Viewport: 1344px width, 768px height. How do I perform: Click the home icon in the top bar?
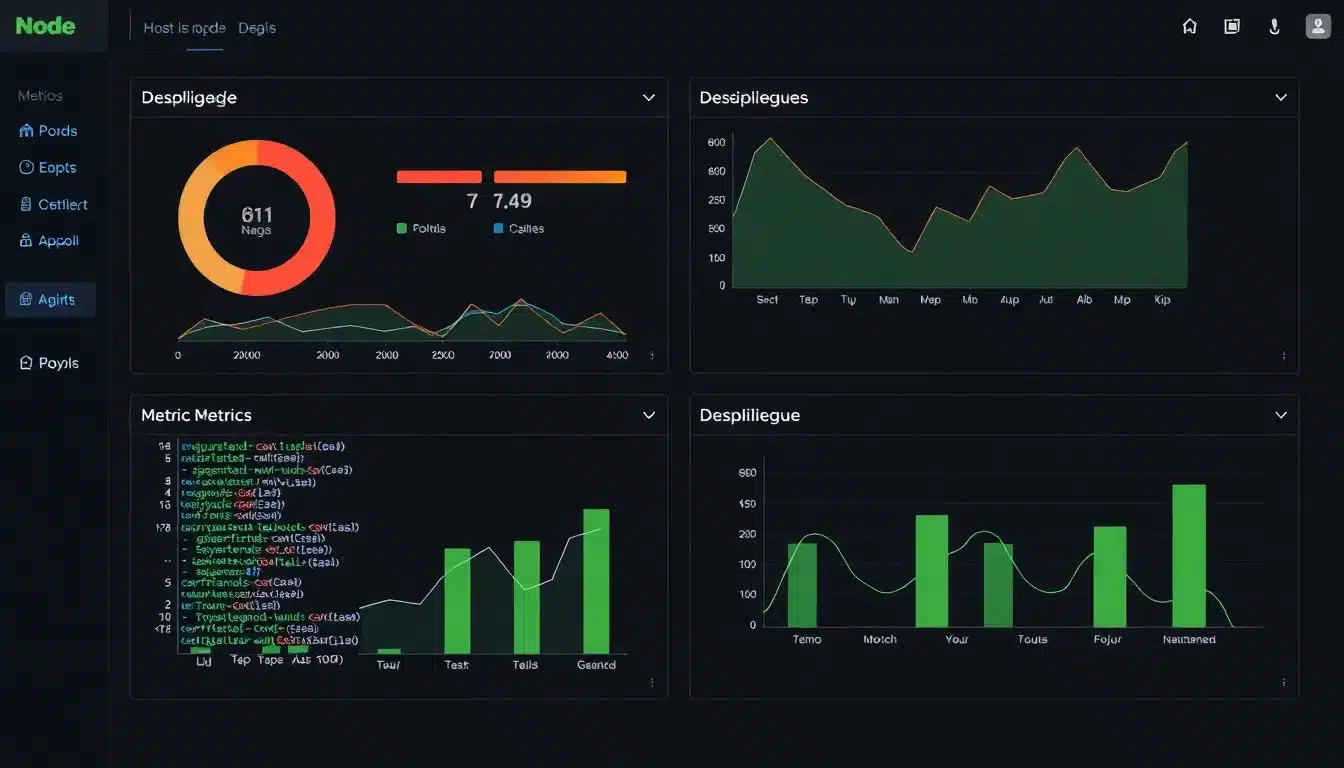click(x=1189, y=26)
